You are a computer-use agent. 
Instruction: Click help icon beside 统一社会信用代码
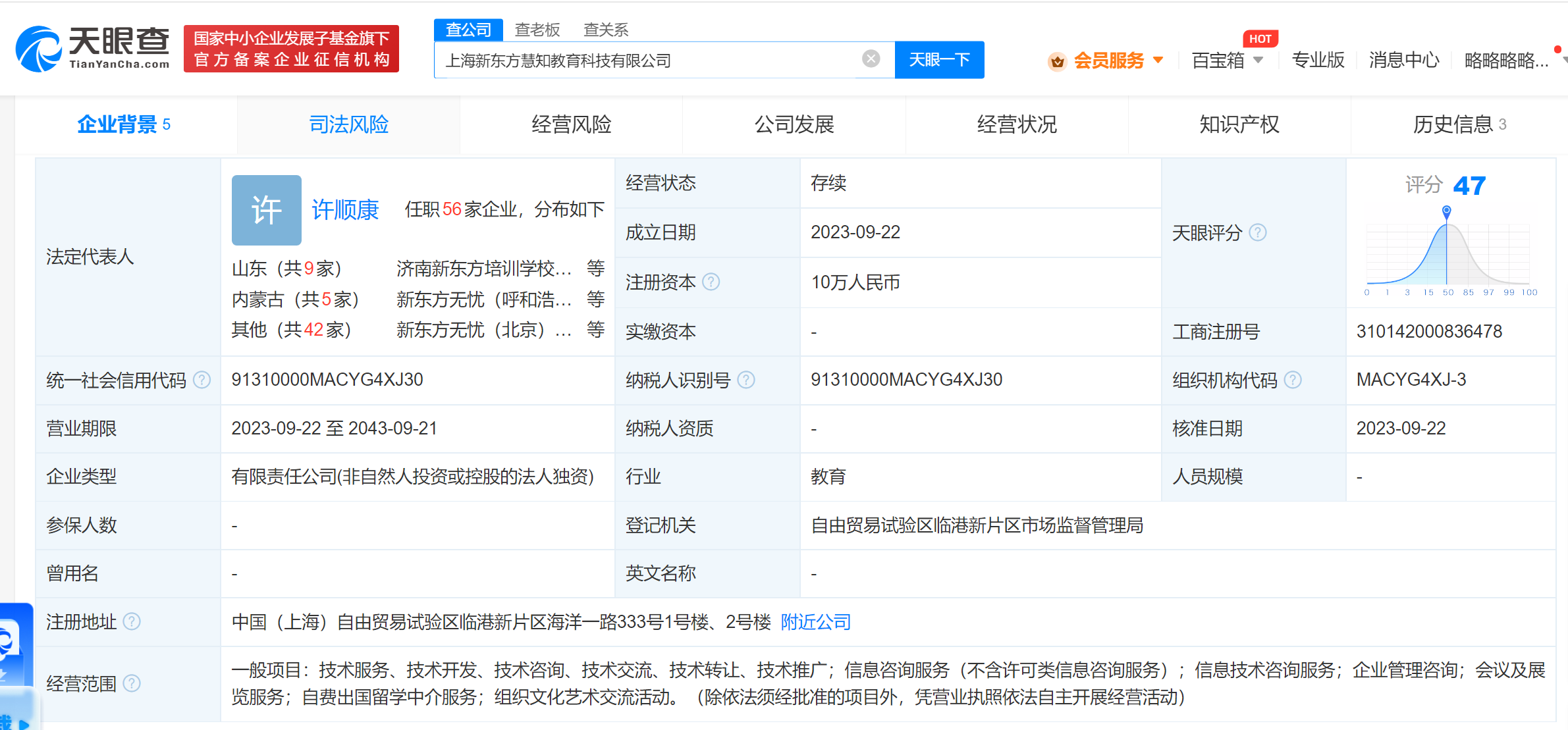[202, 380]
